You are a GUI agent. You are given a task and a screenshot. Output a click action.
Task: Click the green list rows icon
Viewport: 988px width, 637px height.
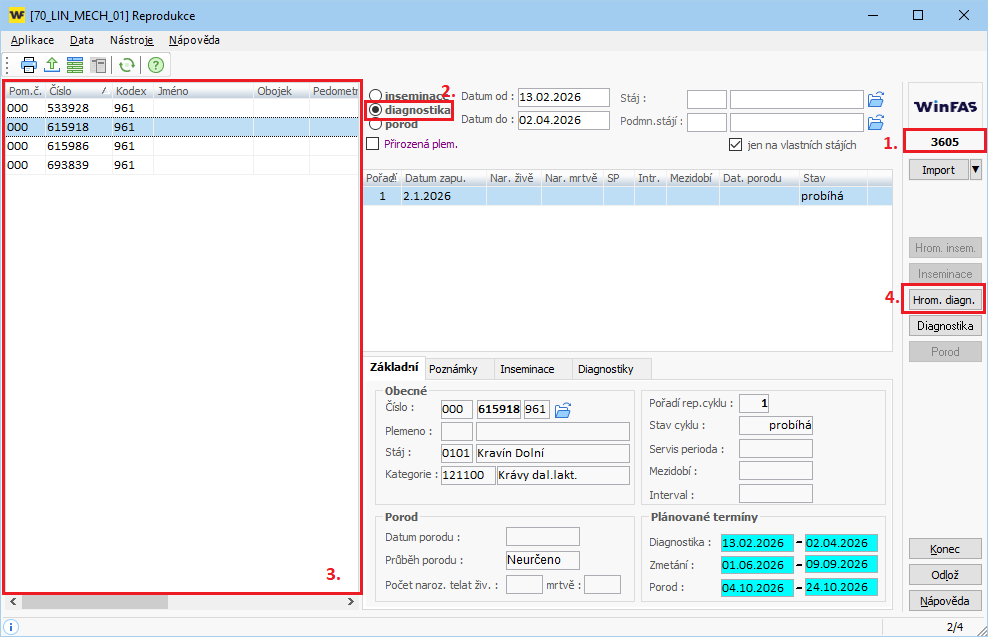pos(75,65)
